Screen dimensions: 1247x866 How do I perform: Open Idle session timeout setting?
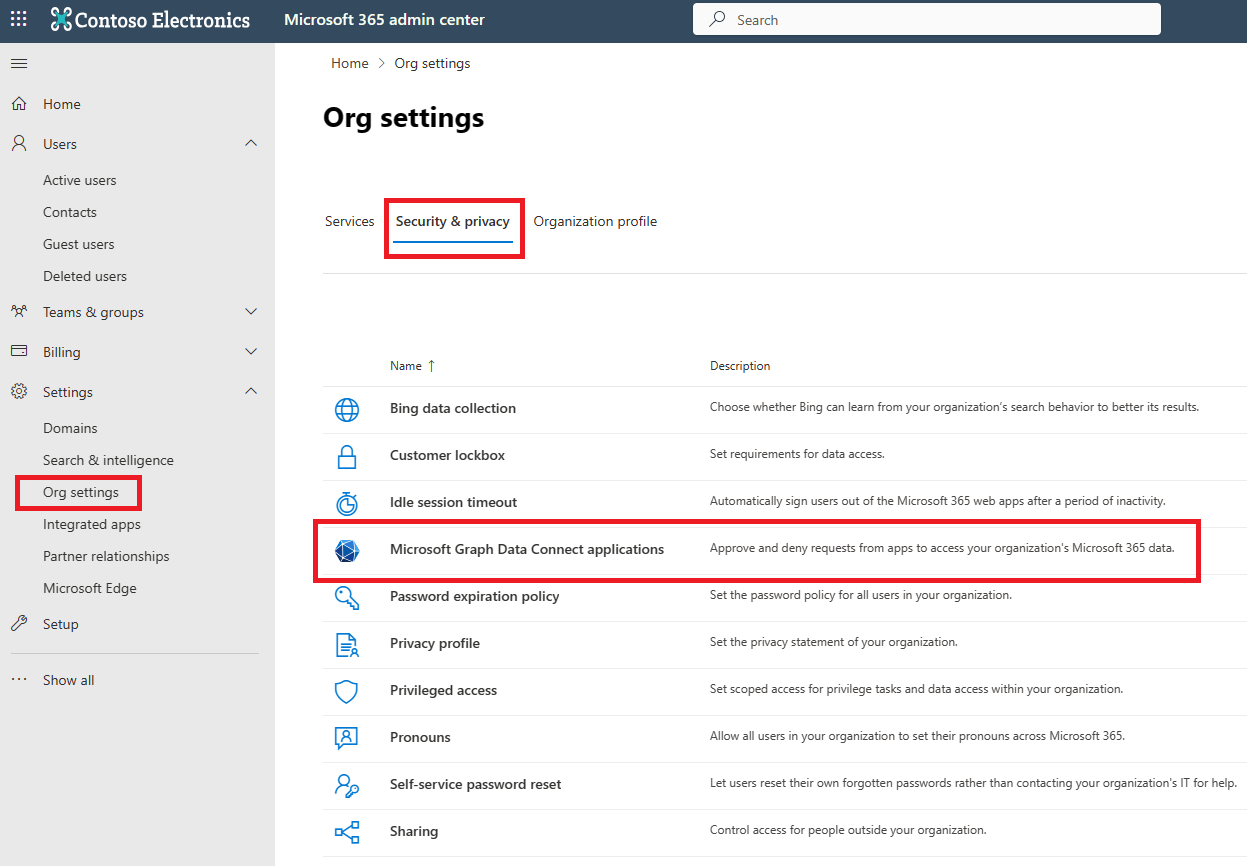tap(454, 502)
